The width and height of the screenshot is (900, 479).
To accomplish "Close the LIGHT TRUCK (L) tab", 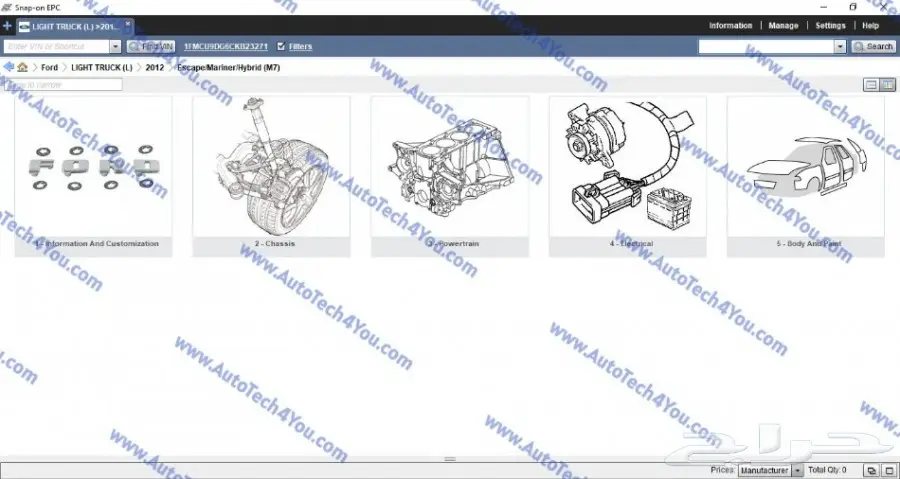I will [127, 24].
